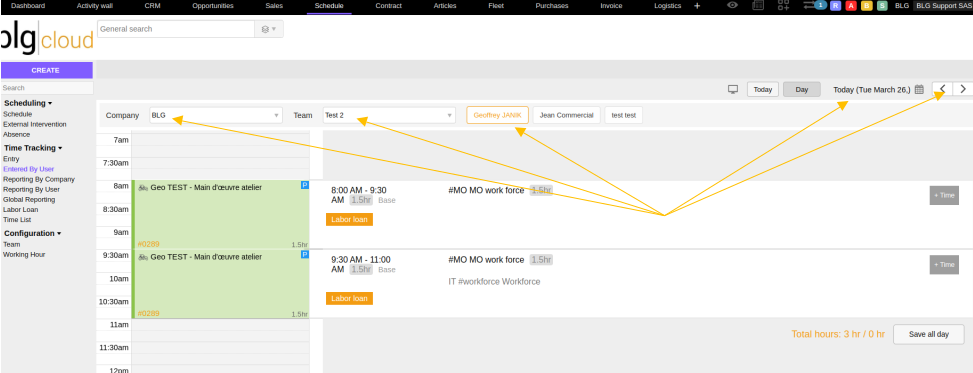Viewport: 973px width, 373px height.
Task: Click + Time for 9:30 AM entry
Action: point(944,264)
